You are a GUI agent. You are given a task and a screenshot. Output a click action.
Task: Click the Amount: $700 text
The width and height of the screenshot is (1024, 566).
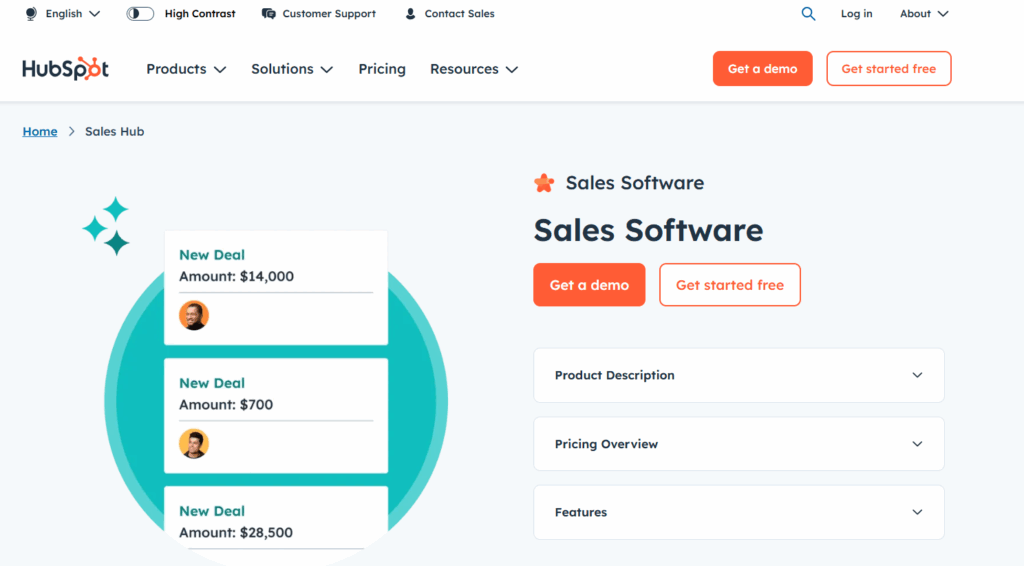(x=226, y=405)
